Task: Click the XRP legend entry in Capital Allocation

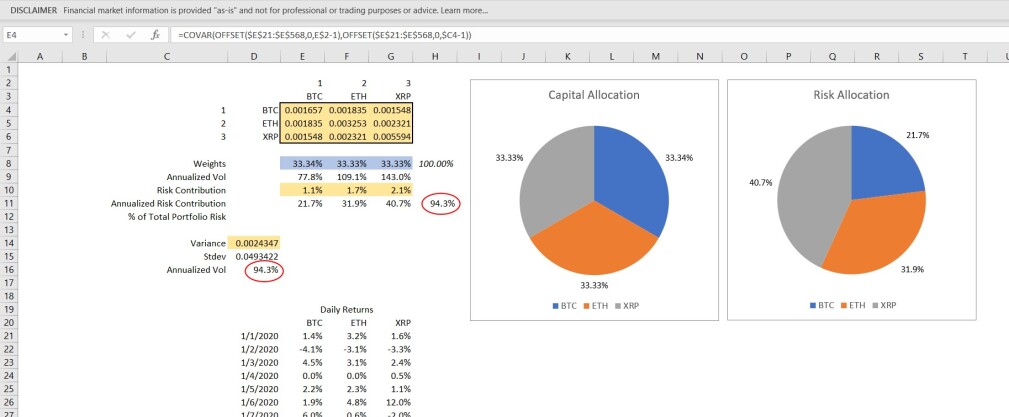Action: click(627, 305)
